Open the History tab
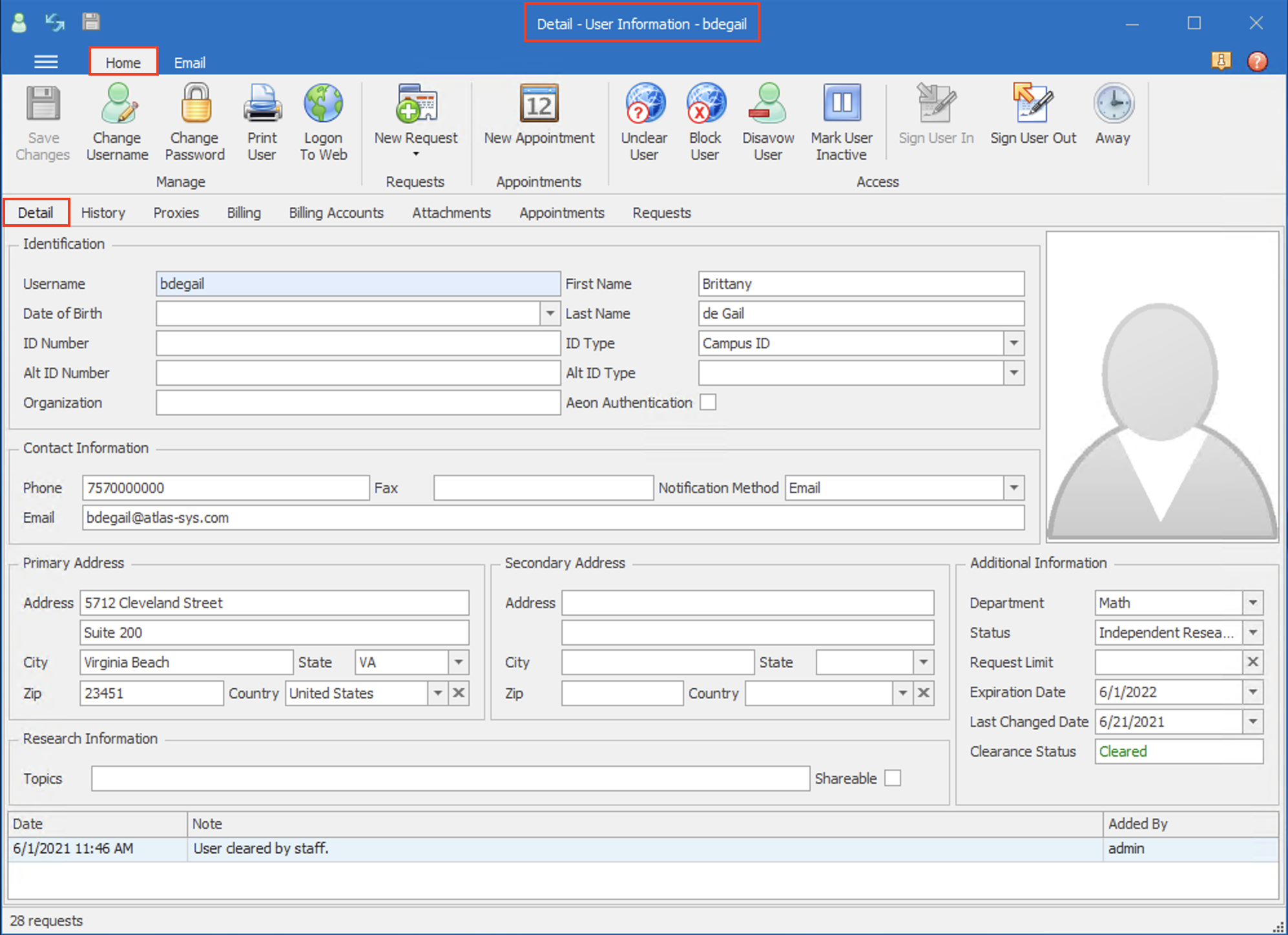The image size is (1288, 935). pos(103,213)
